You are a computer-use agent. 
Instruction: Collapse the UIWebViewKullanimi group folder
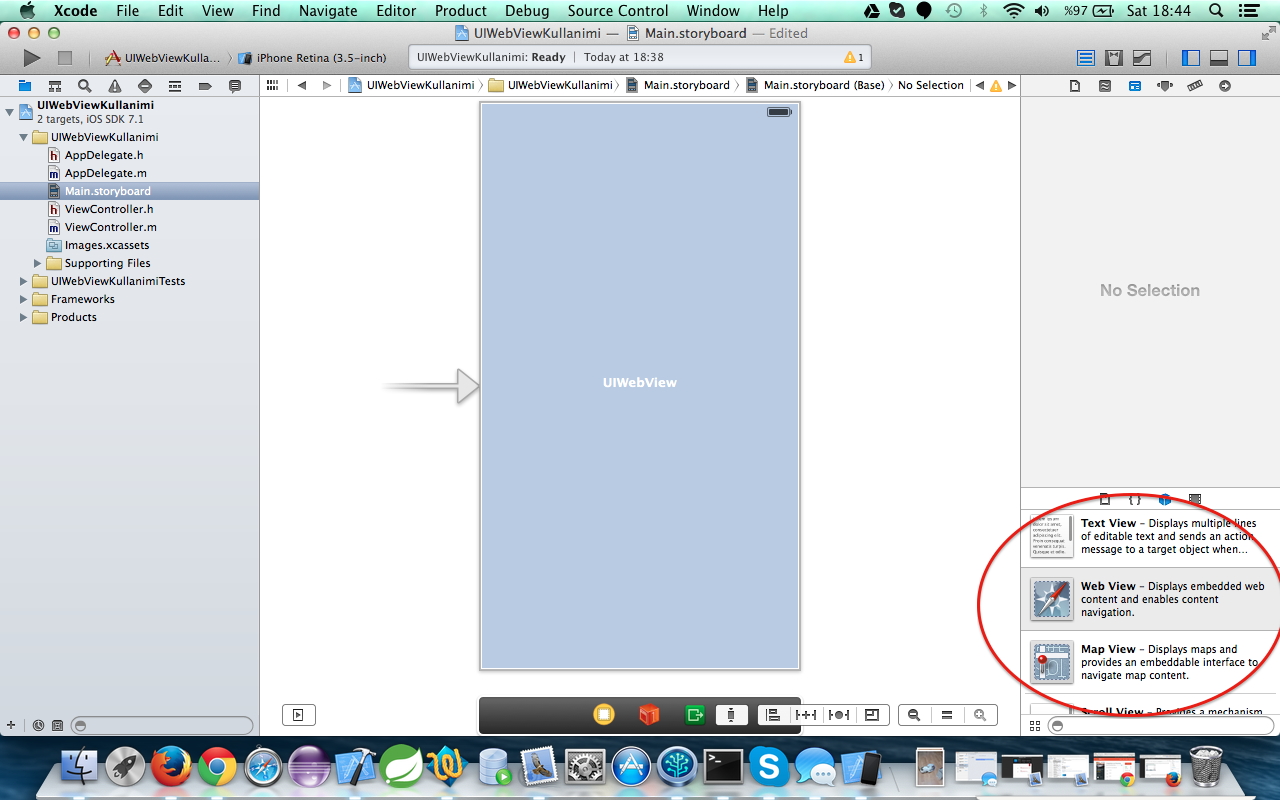23,137
